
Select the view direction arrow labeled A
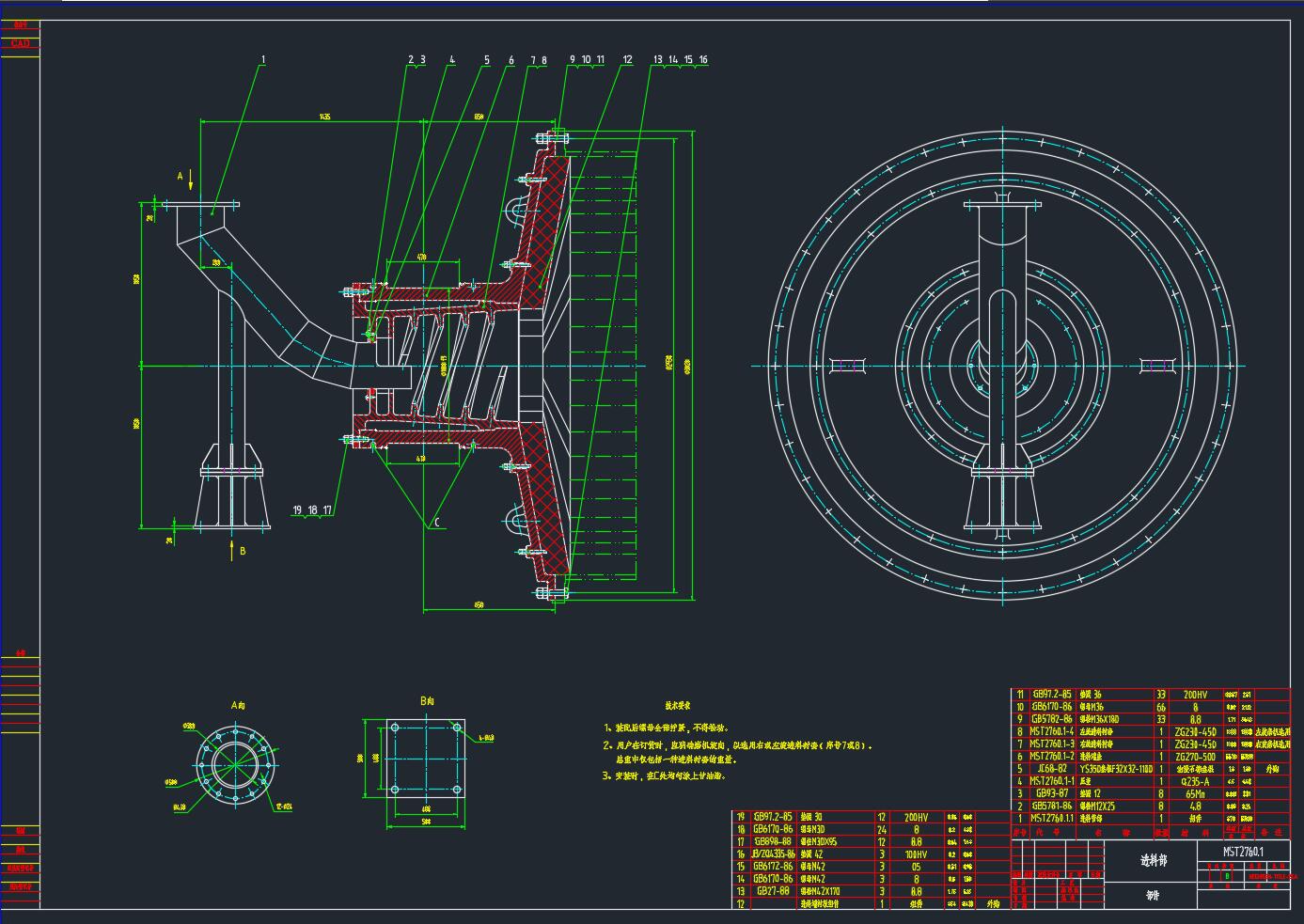(x=192, y=177)
